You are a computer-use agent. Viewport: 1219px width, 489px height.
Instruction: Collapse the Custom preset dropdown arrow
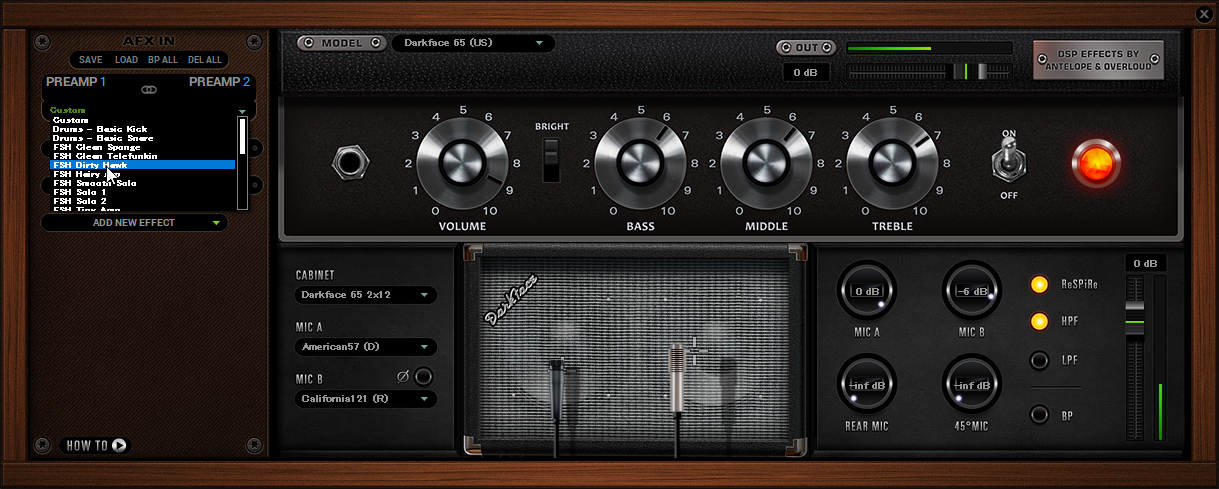click(242, 111)
